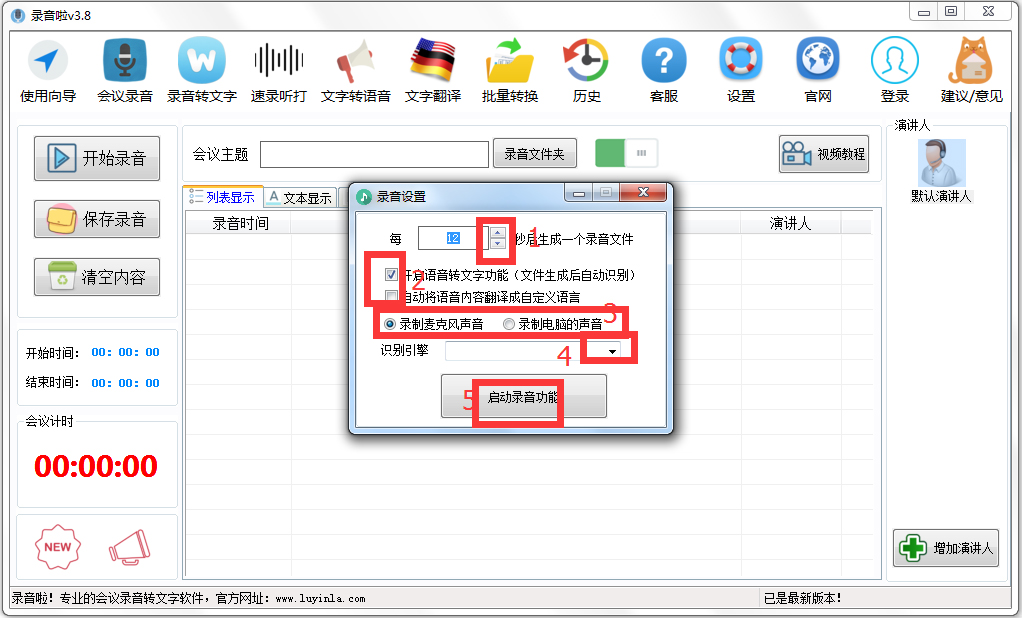This screenshot has width=1022, height=618.
Task: Click the 速录听打 waveform icon
Action: tap(278, 60)
